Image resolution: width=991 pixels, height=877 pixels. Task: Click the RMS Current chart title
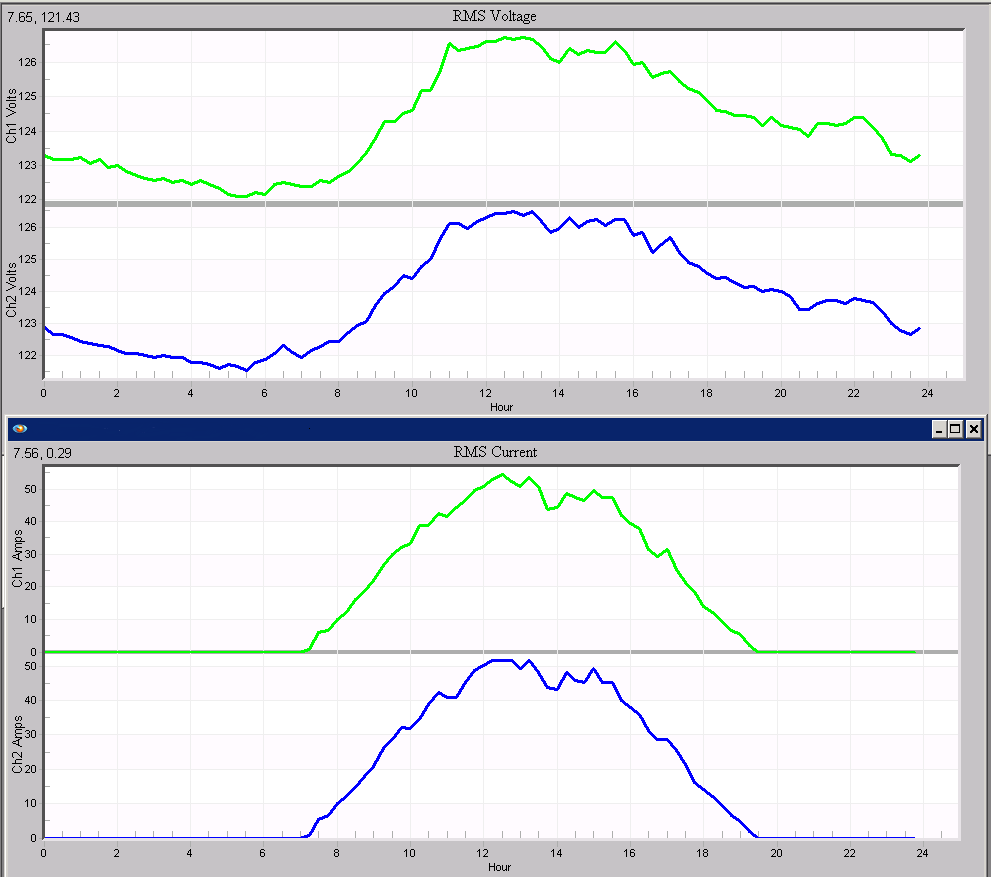point(495,452)
